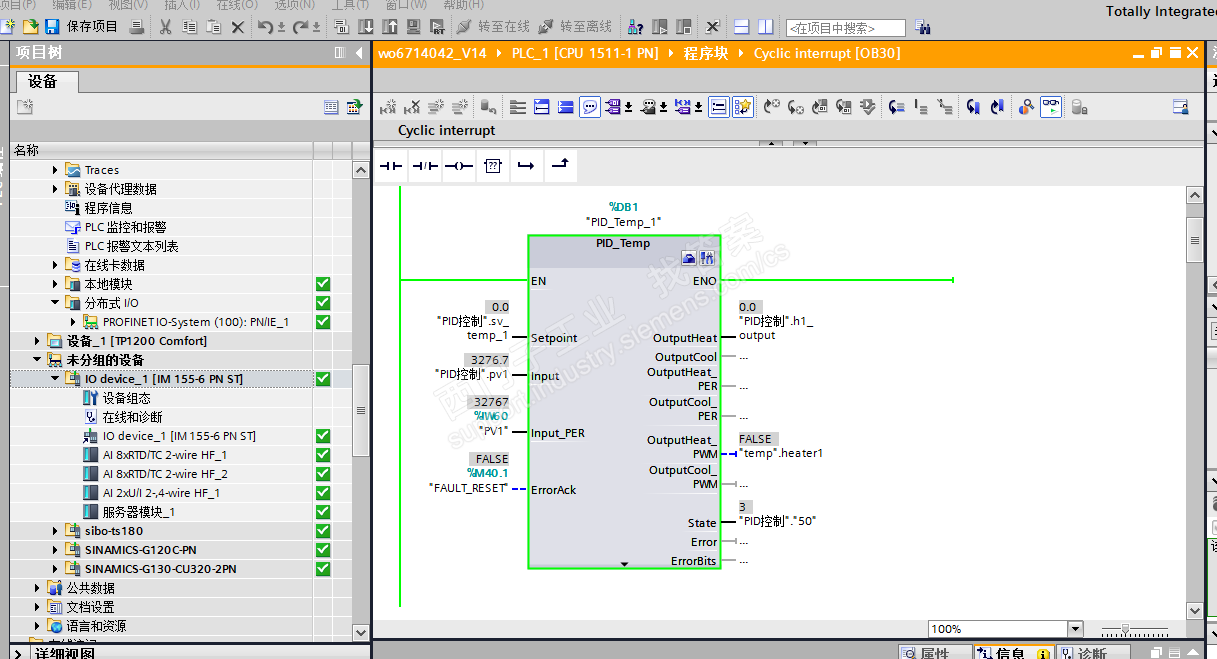Image resolution: width=1217 pixels, height=659 pixels.
Task: Insert an empty box instruction
Action: point(492,166)
